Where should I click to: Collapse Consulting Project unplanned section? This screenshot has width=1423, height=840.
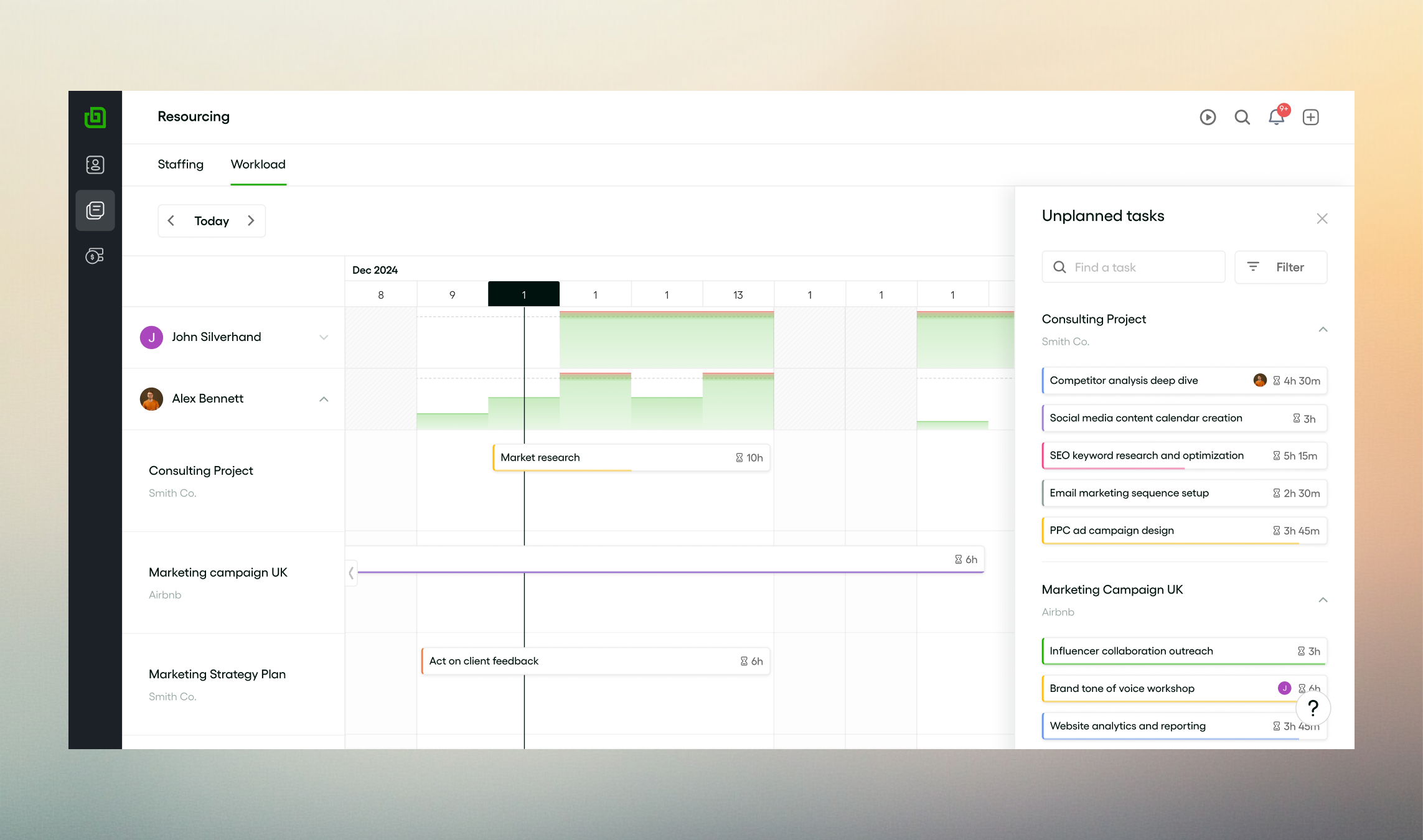pyautogui.click(x=1323, y=329)
